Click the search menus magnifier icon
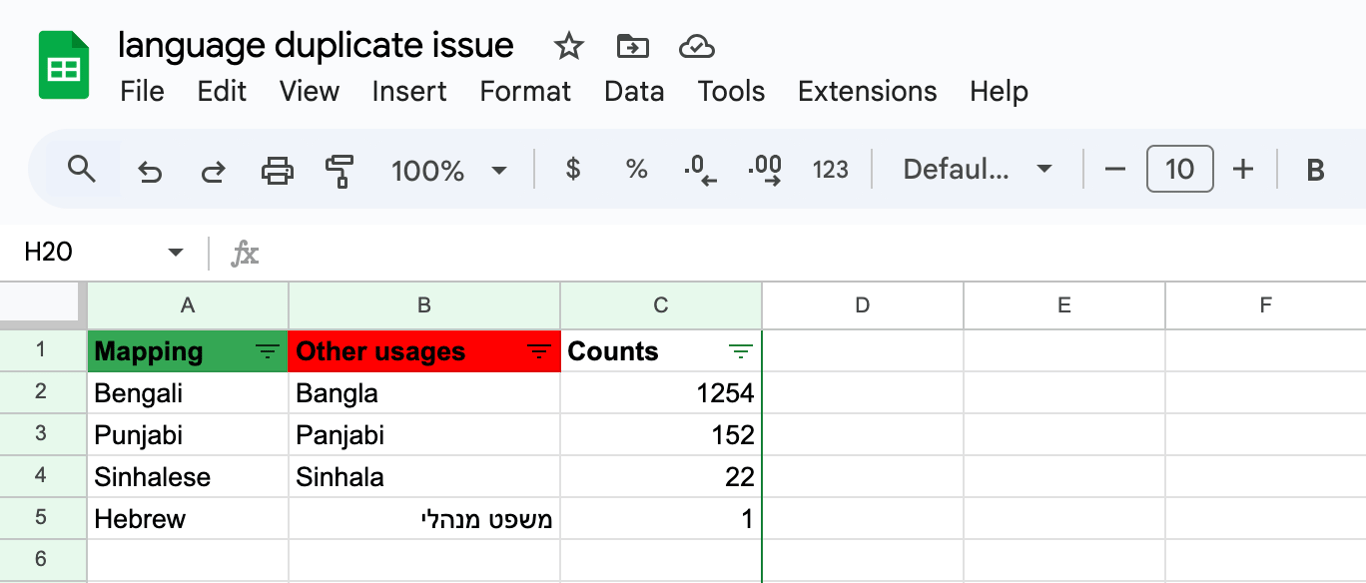Viewport: 1366px width, 583px height. point(81,169)
